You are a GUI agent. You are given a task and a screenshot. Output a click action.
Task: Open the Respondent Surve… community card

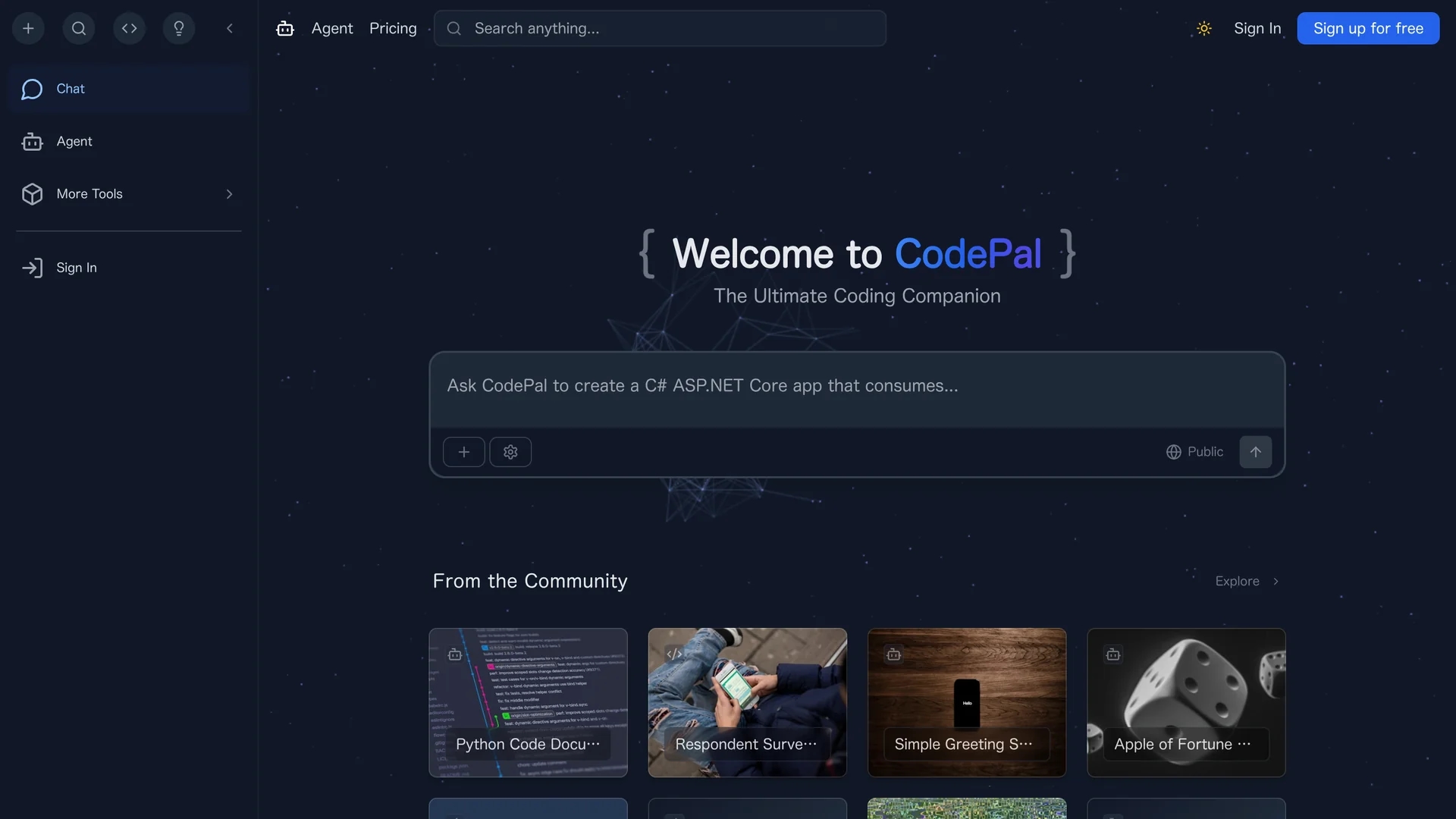tap(748, 703)
